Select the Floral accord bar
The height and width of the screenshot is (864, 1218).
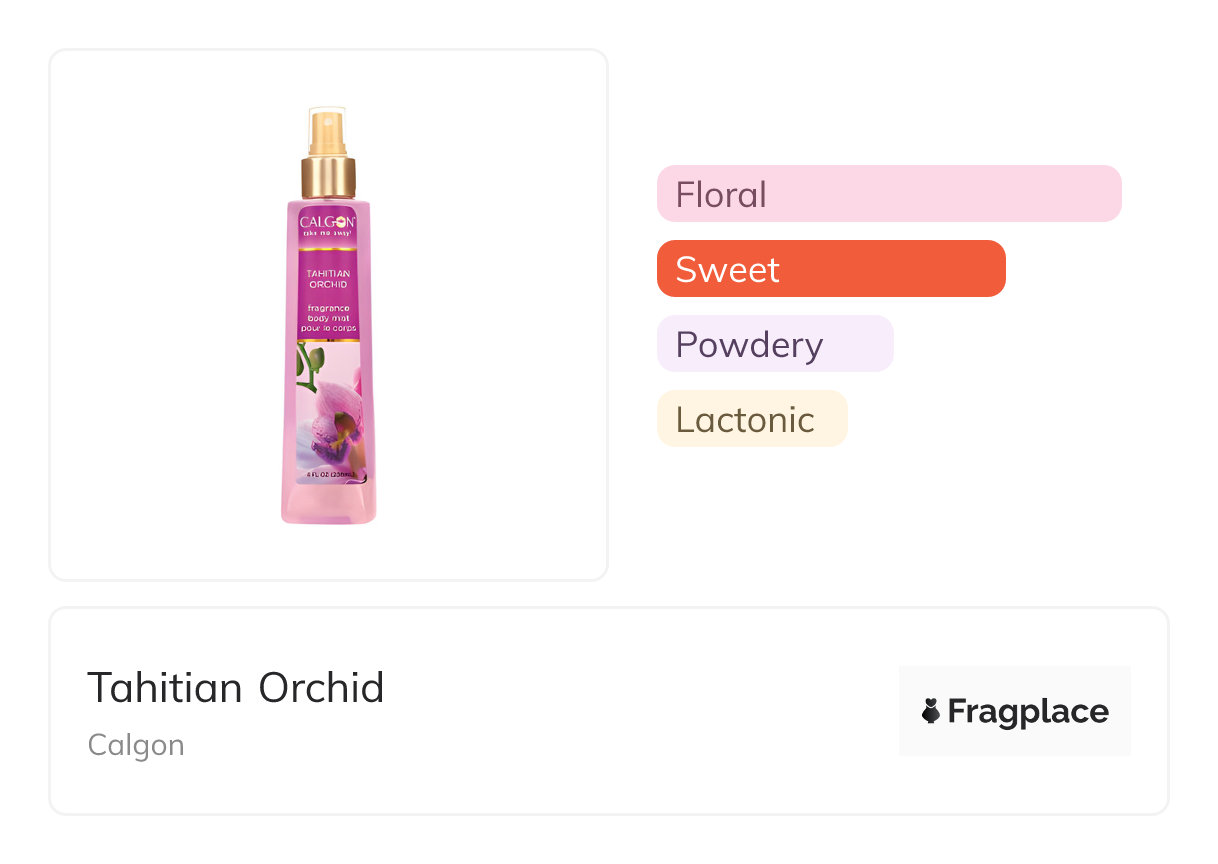point(888,193)
